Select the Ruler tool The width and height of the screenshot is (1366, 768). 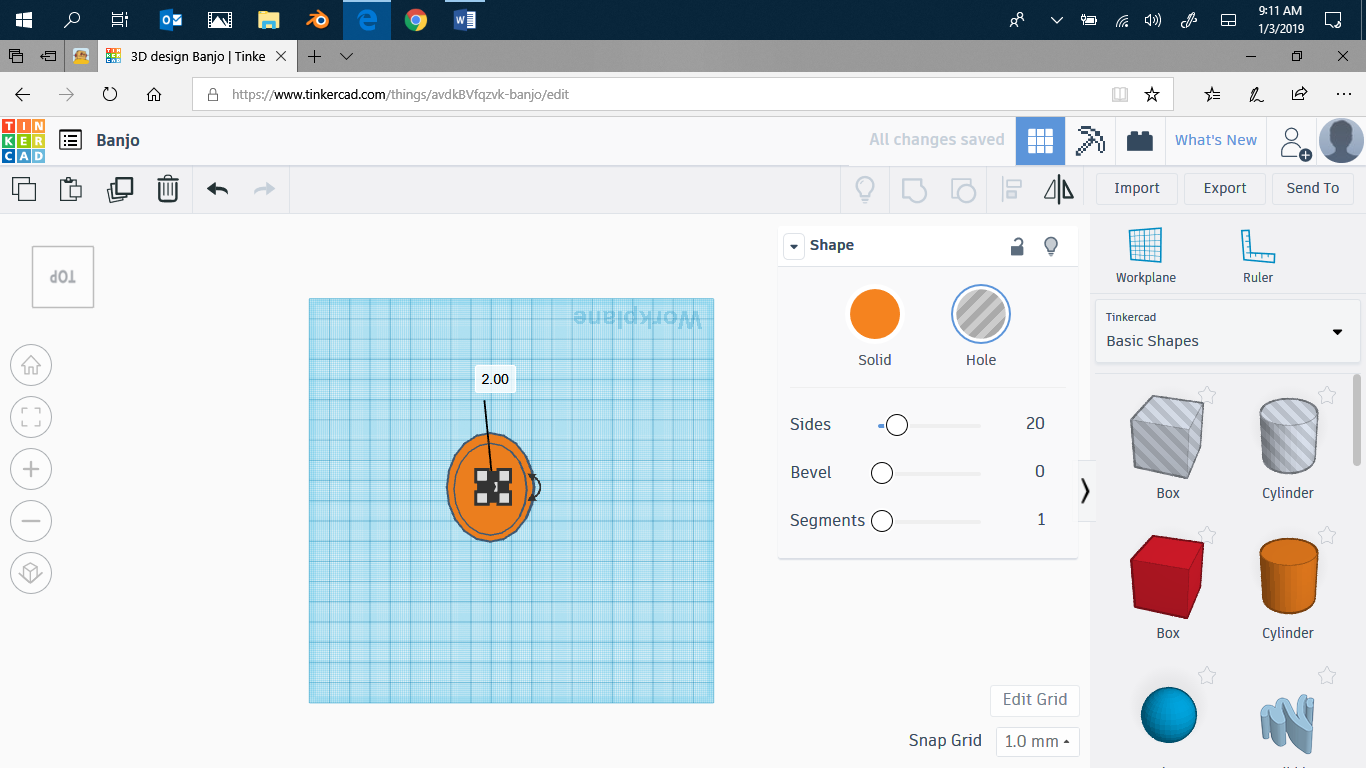tap(1258, 256)
